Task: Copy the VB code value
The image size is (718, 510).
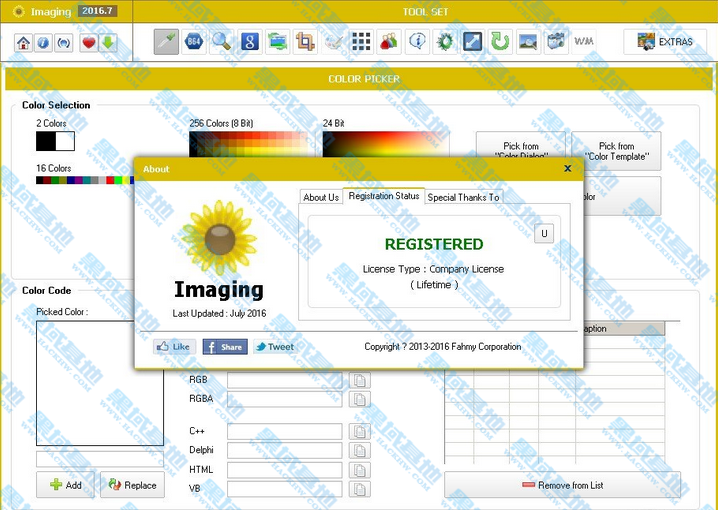Action: tap(359, 489)
